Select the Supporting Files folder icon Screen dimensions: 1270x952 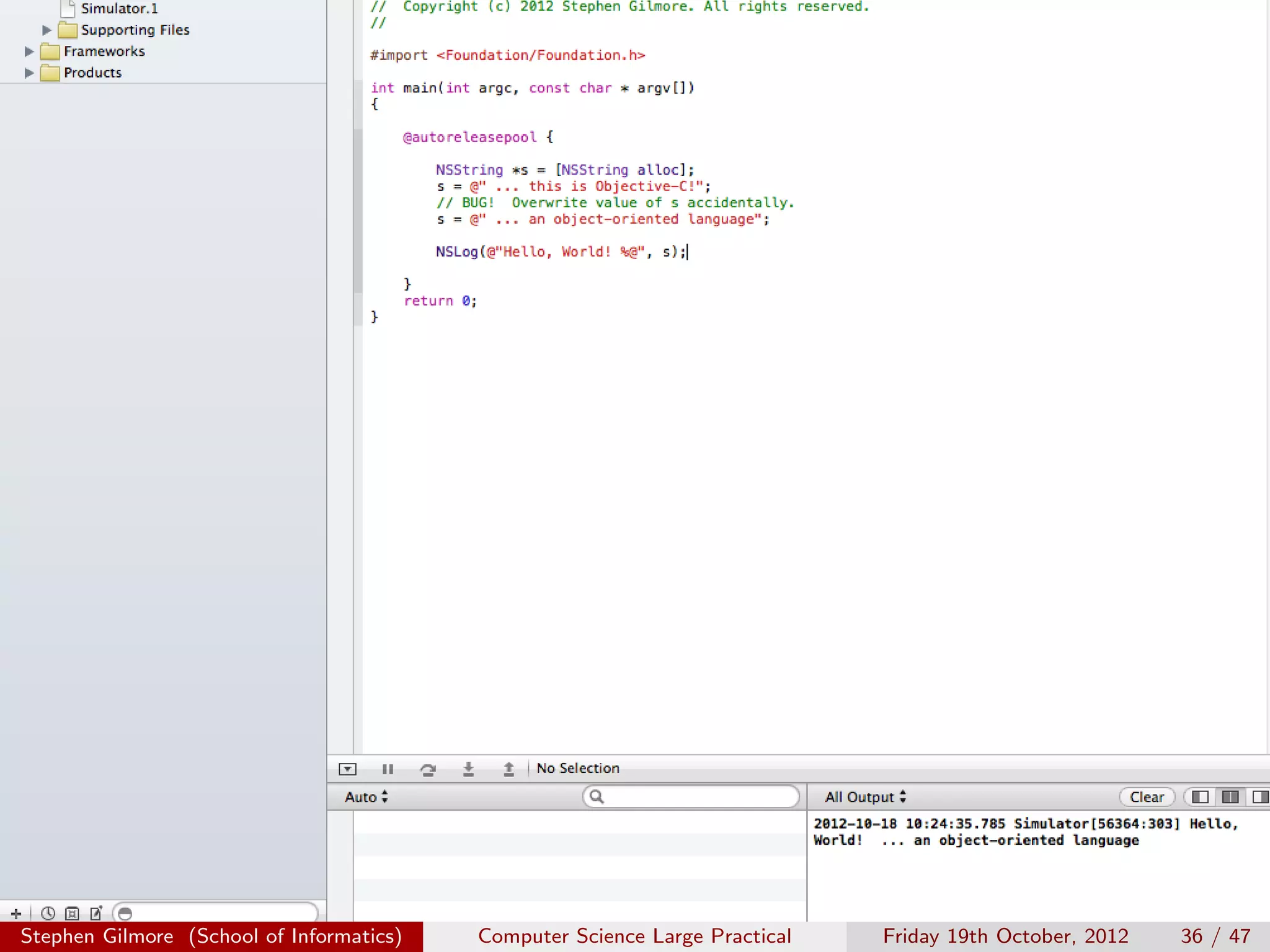click(x=68, y=30)
